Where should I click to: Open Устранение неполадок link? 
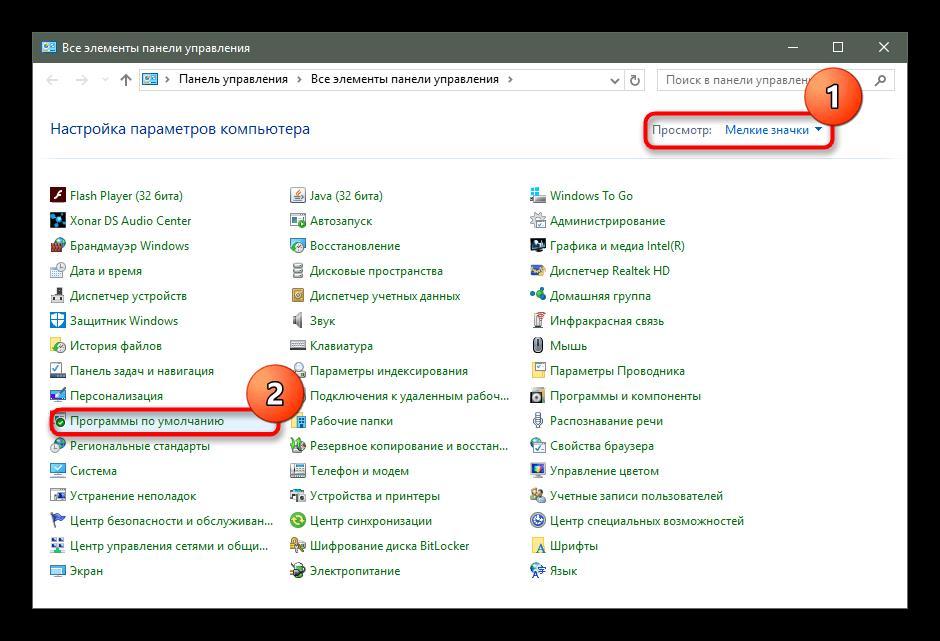coord(133,496)
